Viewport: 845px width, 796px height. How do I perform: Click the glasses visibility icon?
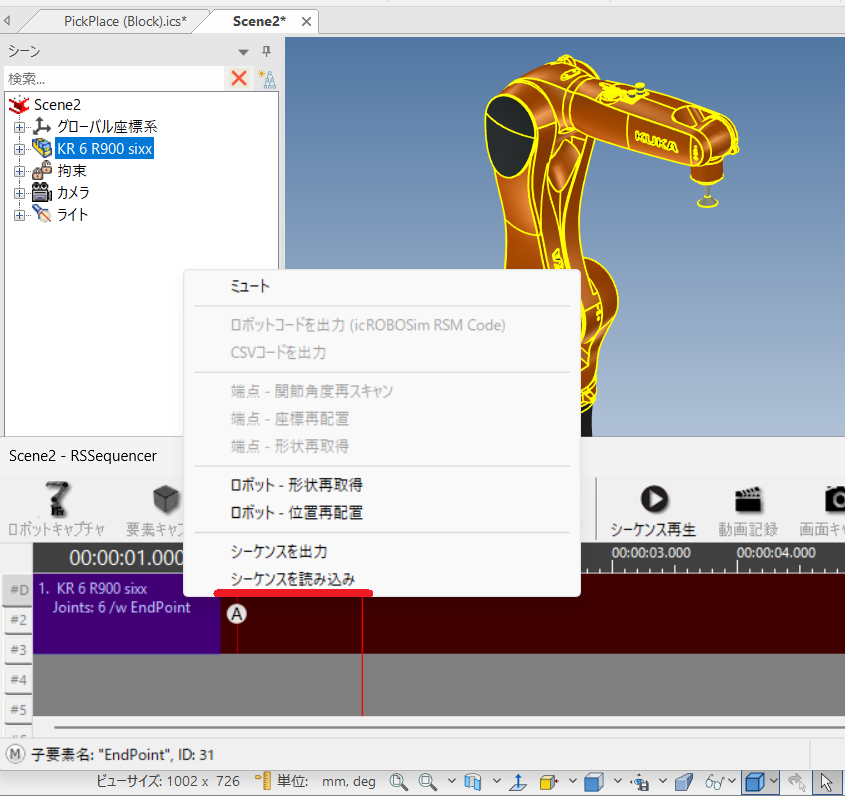pos(715,781)
